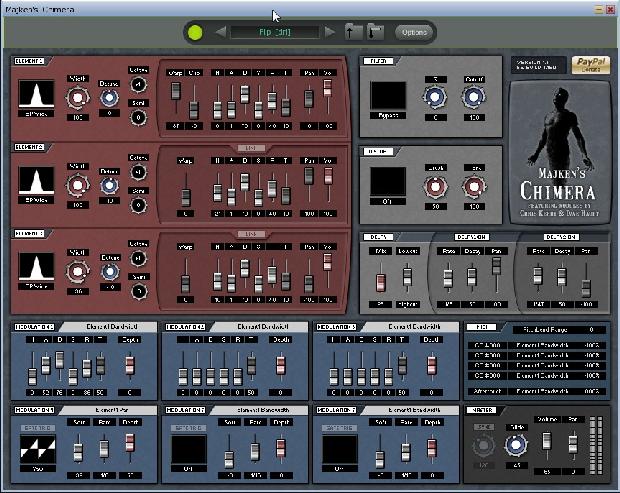Open the Options menu button
620x493 pixels.
click(x=414, y=32)
